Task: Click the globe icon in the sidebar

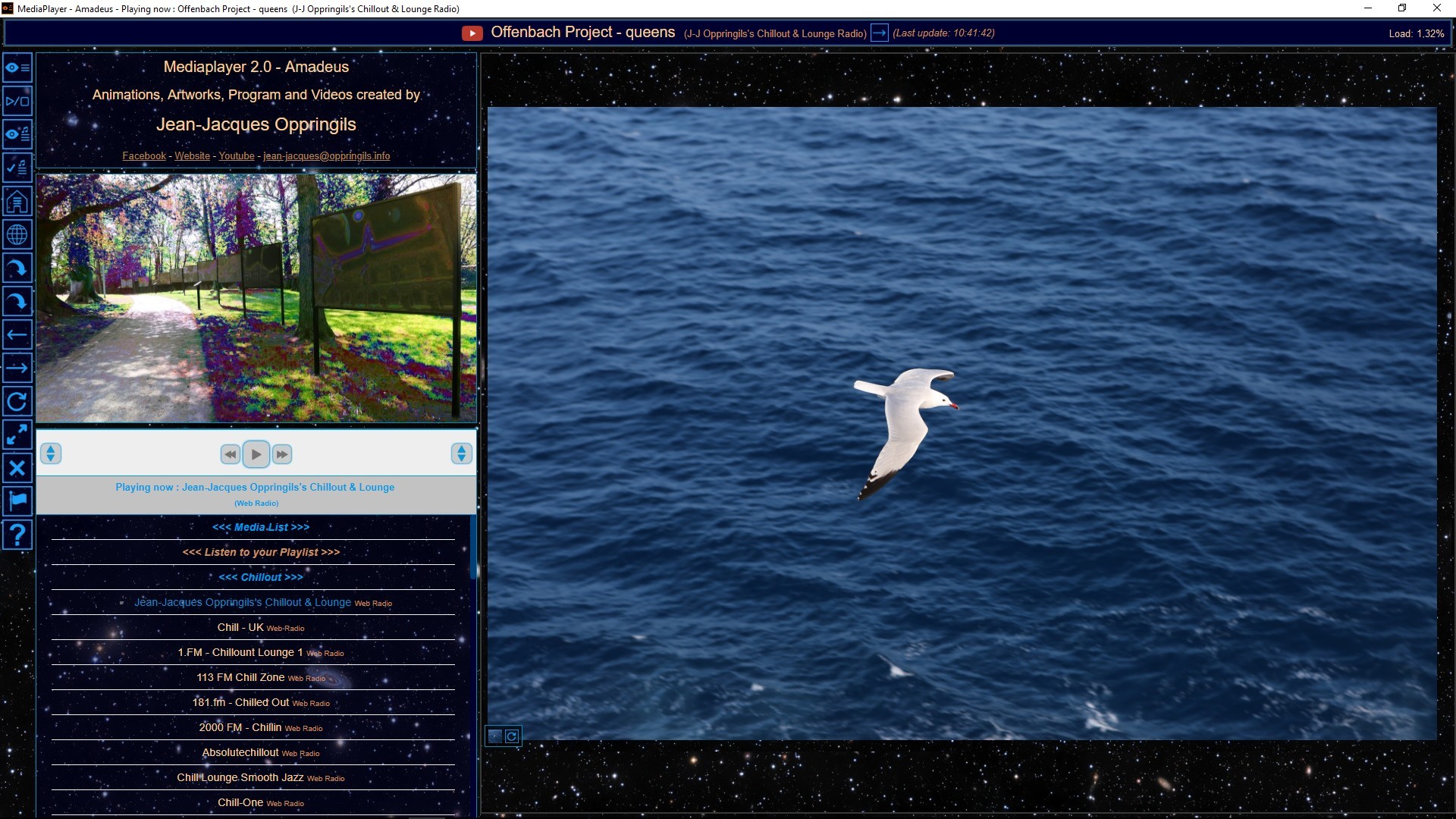Action: click(17, 235)
